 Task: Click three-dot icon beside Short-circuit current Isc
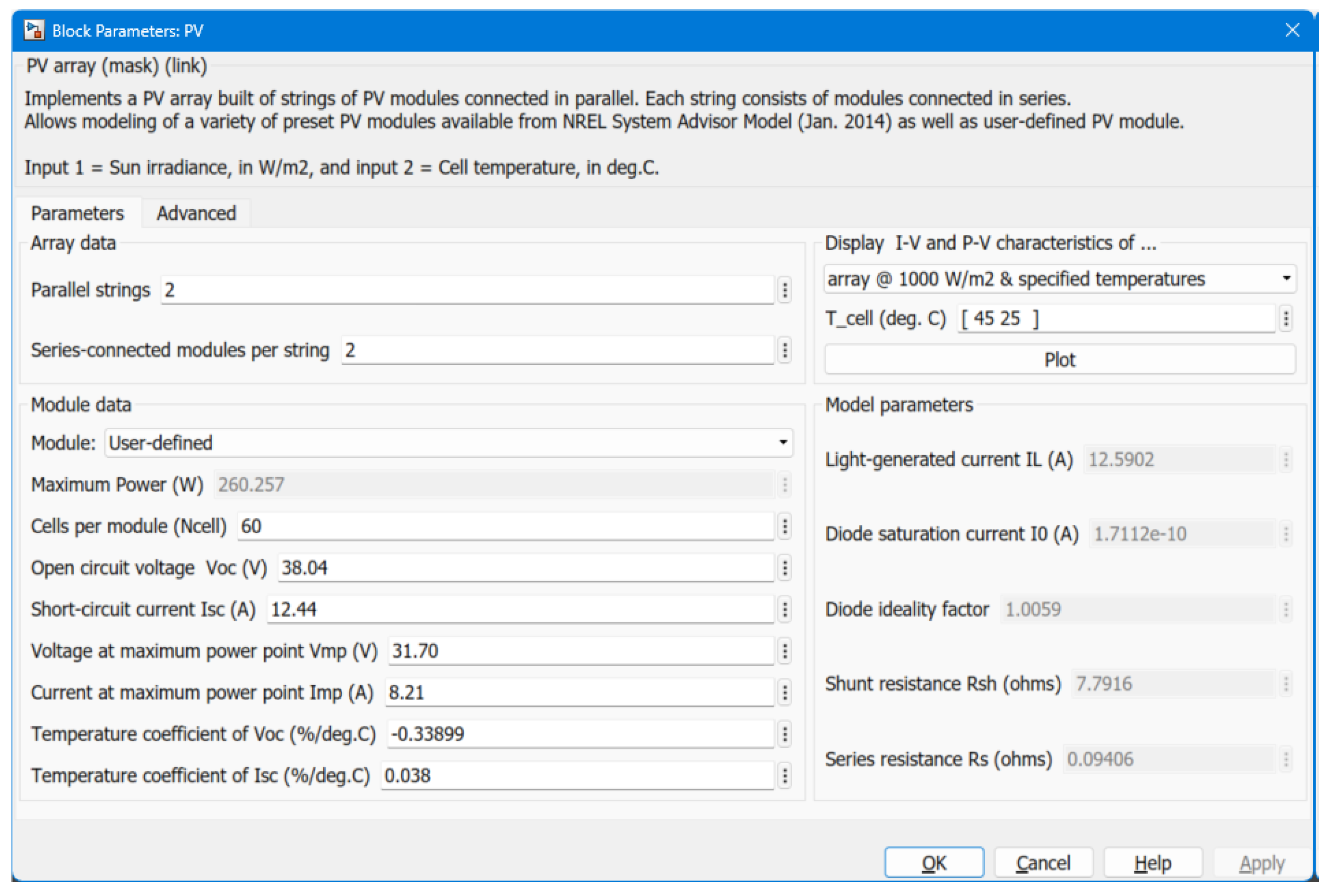[x=784, y=610]
